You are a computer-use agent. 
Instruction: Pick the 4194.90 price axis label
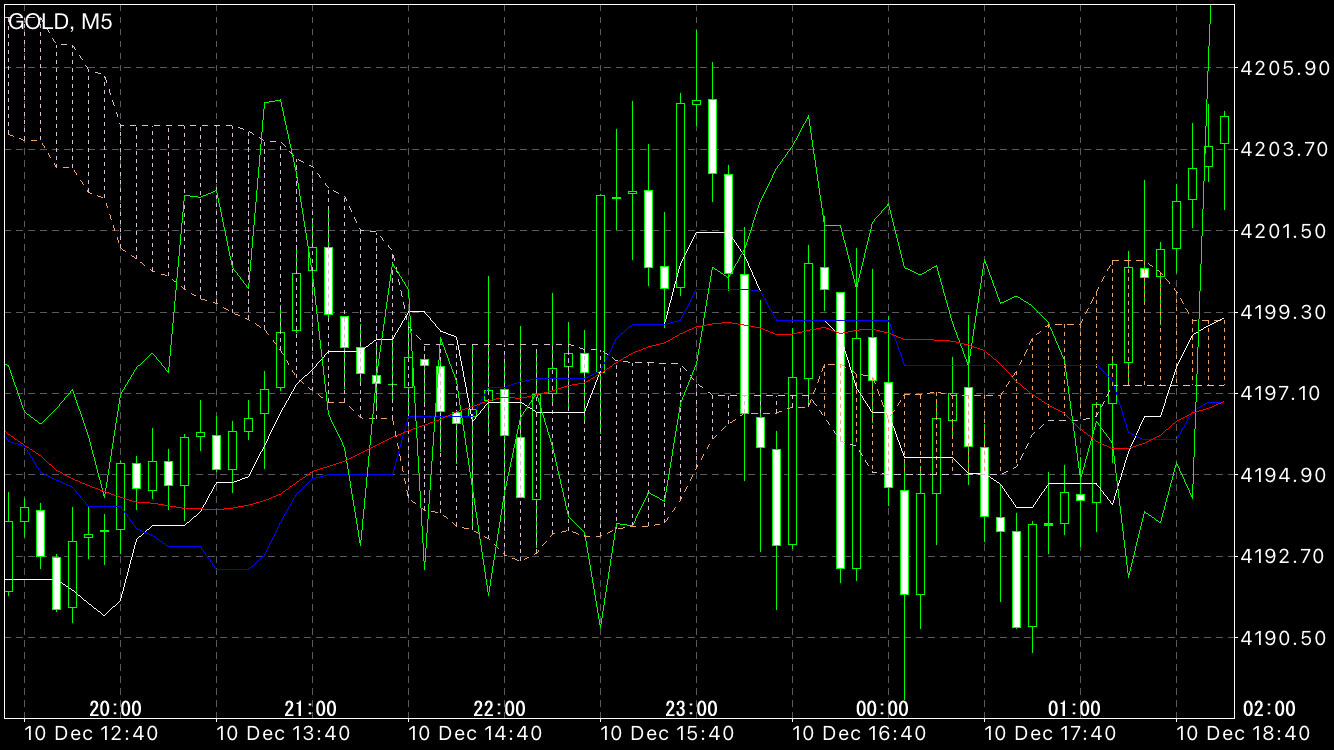[1282, 474]
